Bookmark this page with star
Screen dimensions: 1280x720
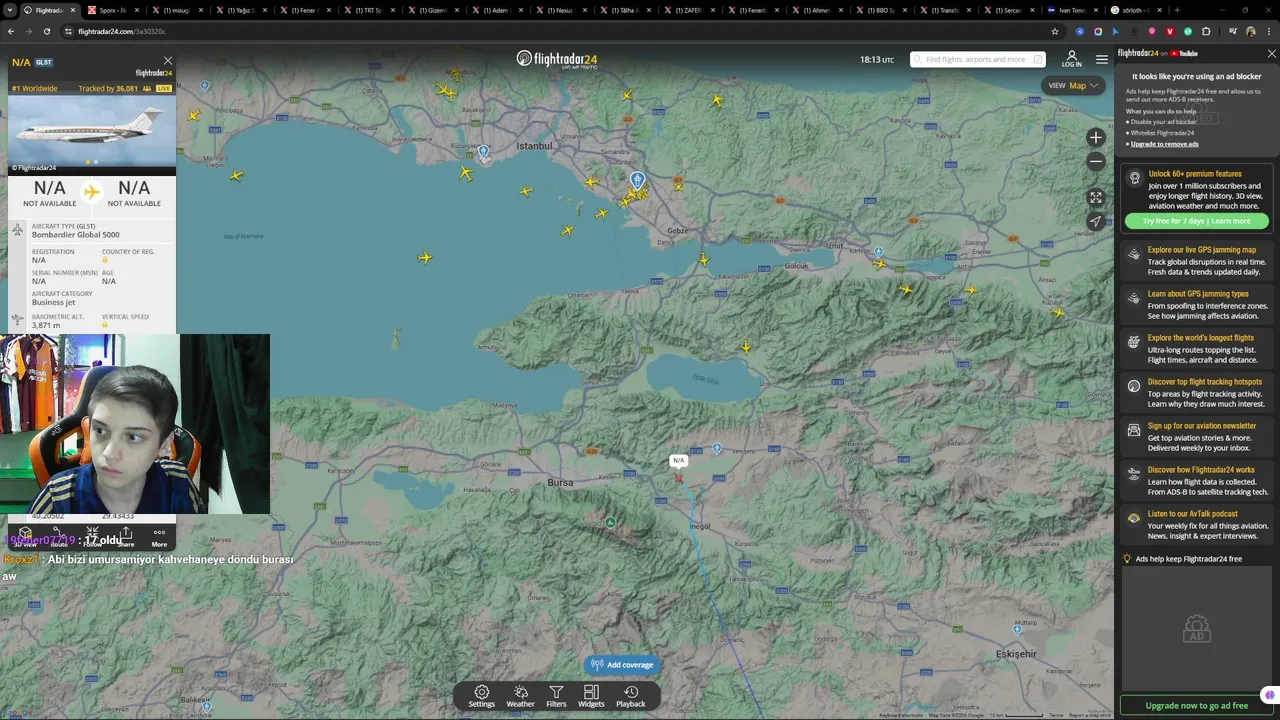click(x=1054, y=31)
